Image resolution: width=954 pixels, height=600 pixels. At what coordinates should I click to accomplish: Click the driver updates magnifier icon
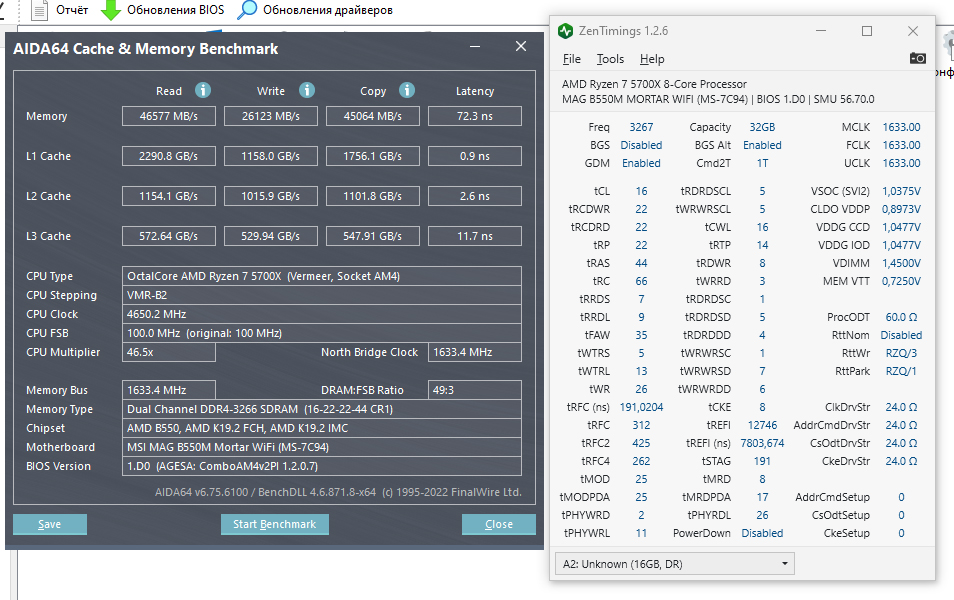(x=246, y=10)
